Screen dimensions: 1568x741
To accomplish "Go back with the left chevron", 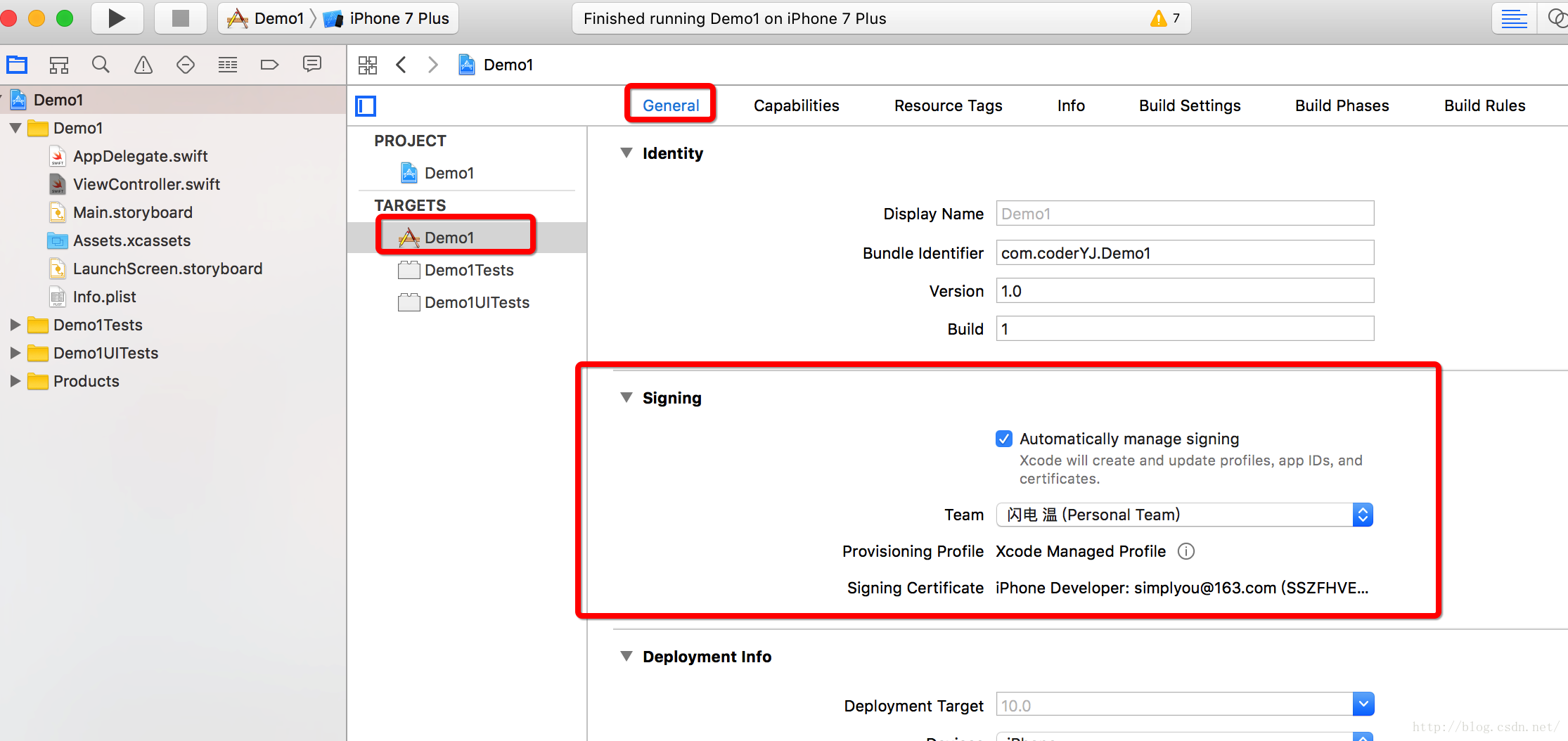I will point(401,65).
